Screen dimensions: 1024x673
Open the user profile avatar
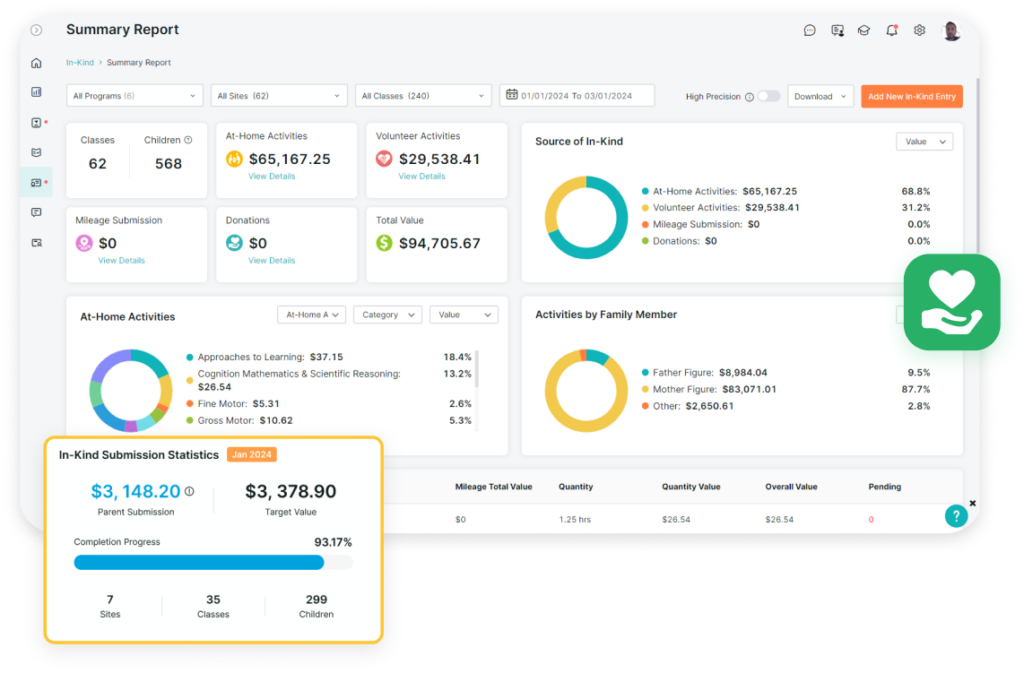(x=952, y=30)
